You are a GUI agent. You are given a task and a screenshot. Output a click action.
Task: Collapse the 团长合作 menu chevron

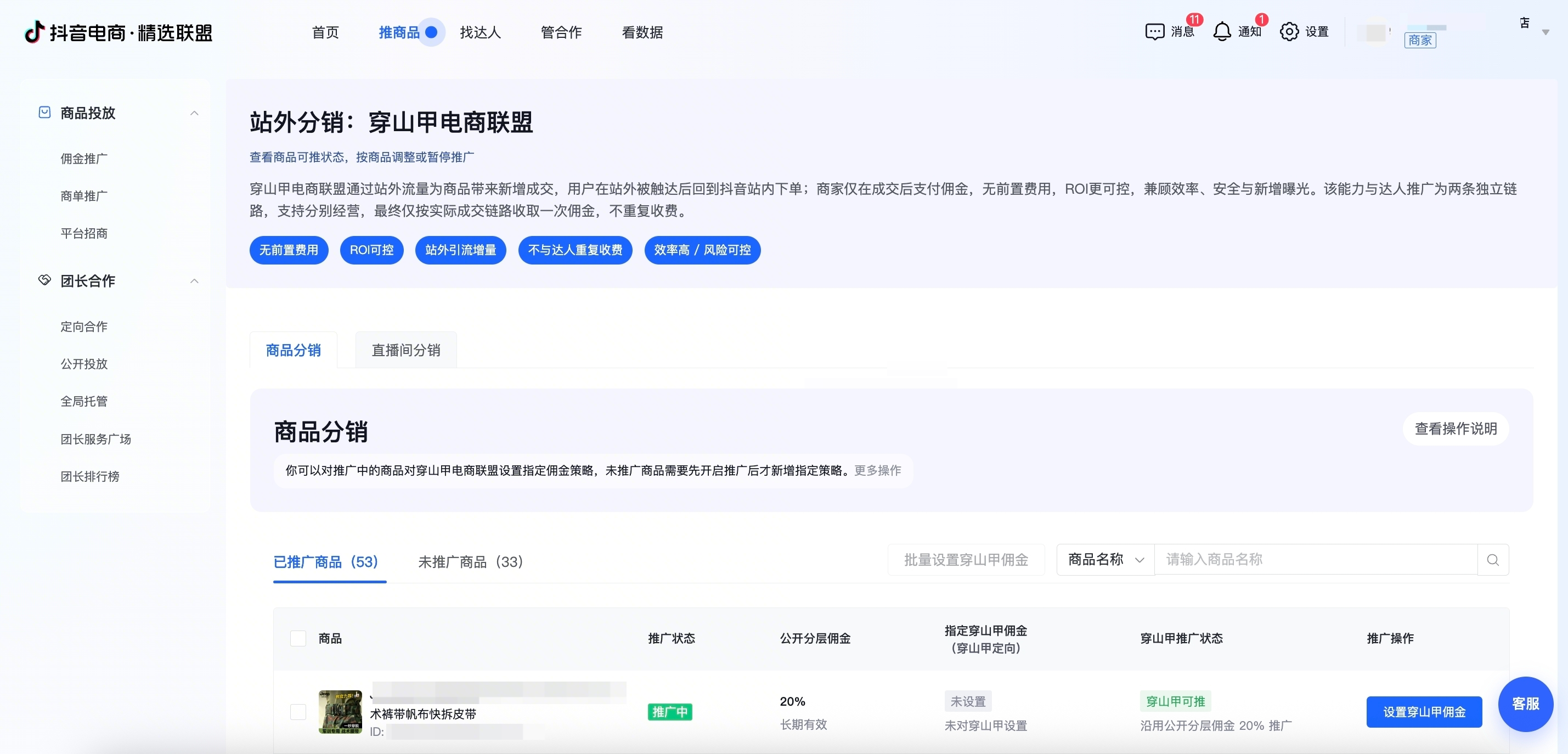point(194,281)
